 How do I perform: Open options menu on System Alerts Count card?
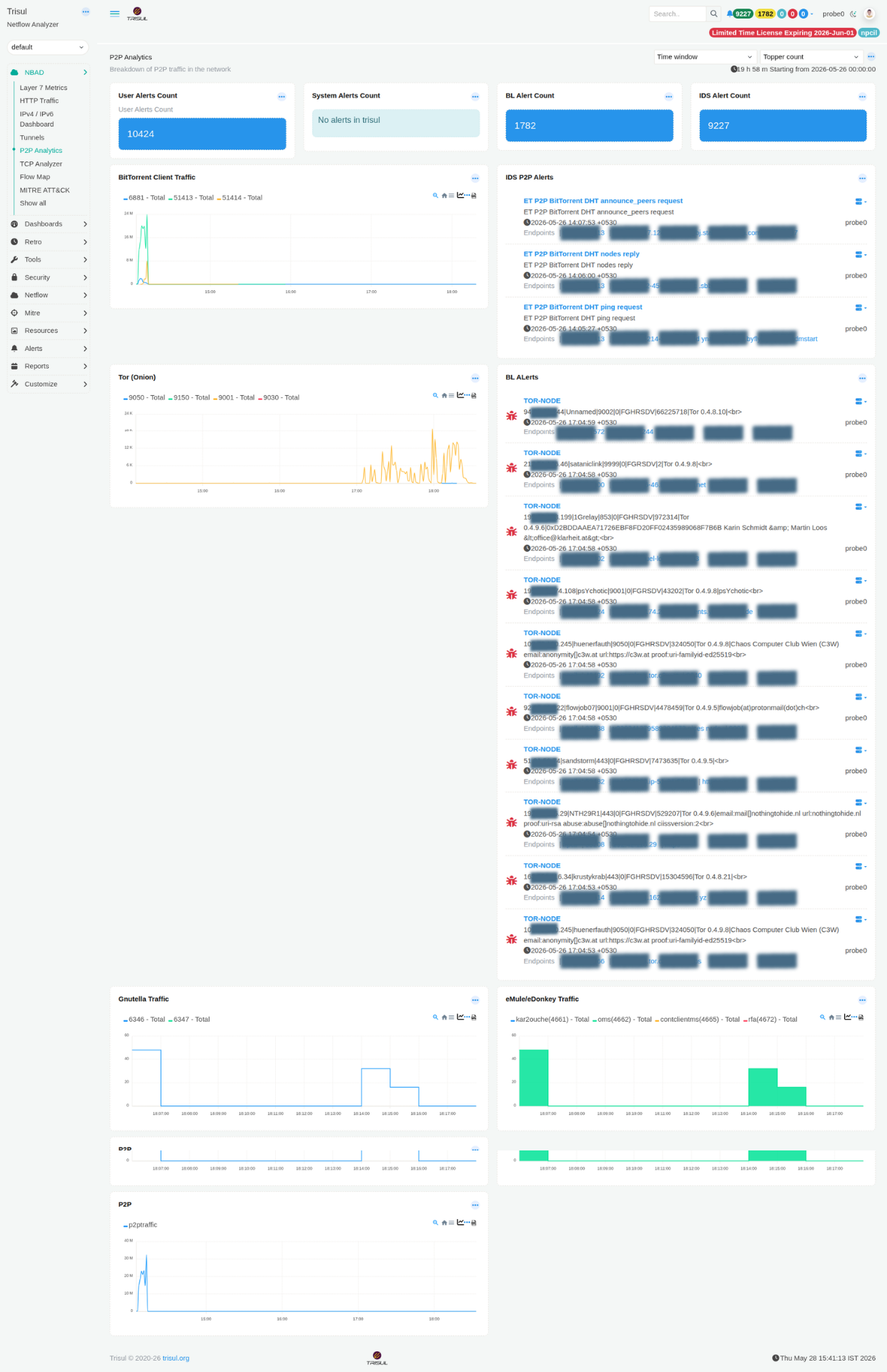tap(475, 96)
